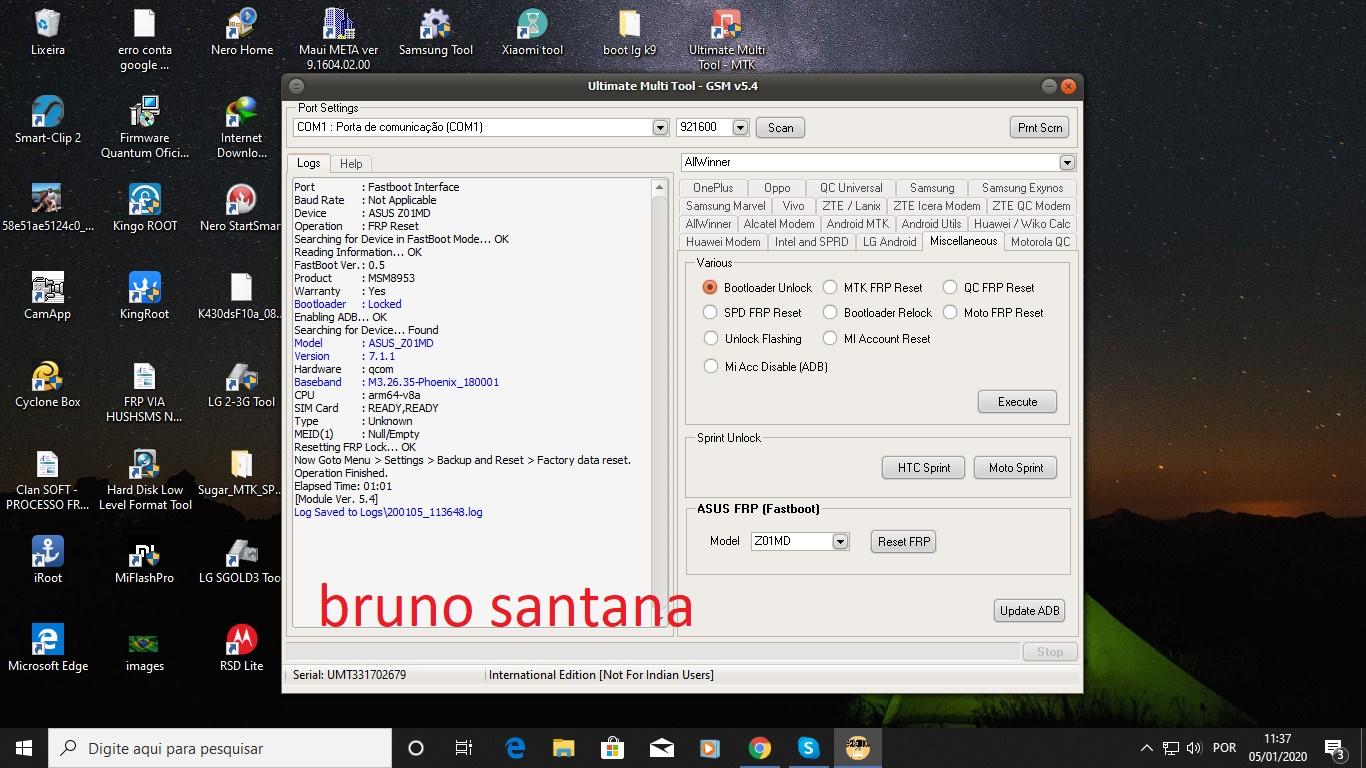The width and height of the screenshot is (1366, 768).
Task: Open Microsoft Edge desktop shortcut
Action: pos(47,648)
